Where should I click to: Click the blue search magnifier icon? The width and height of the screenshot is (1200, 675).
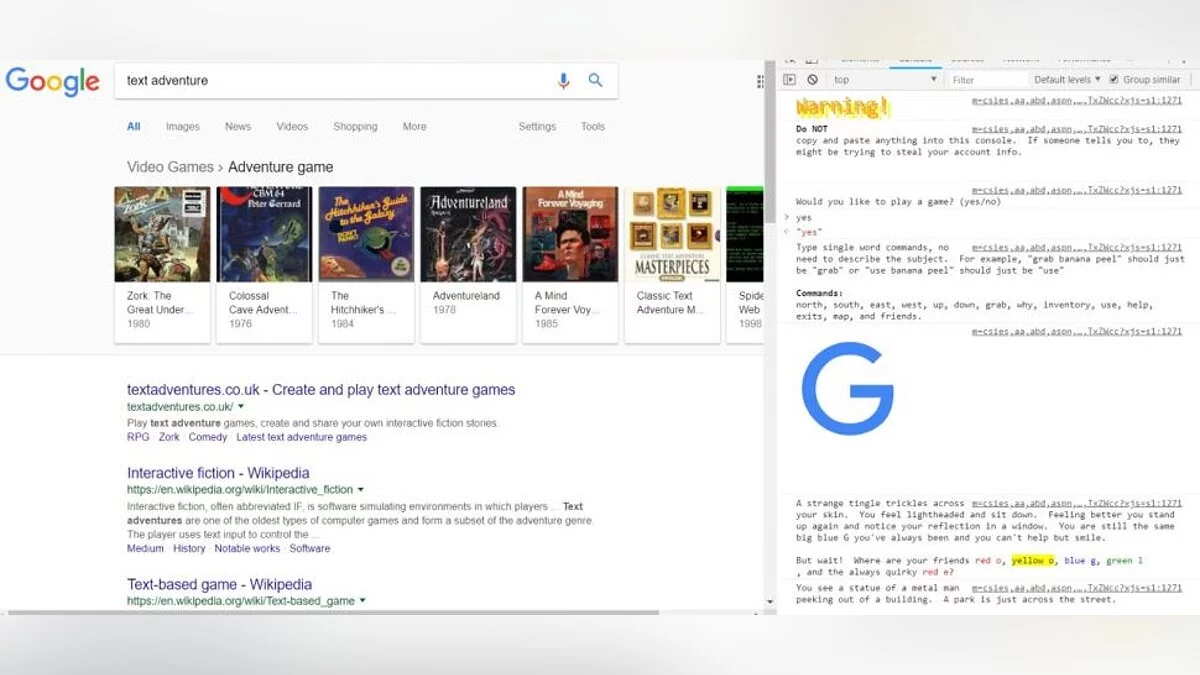(595, 81)
